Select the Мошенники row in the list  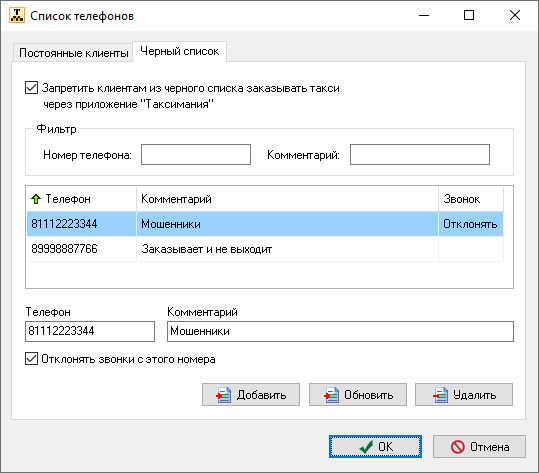point(265,224)
